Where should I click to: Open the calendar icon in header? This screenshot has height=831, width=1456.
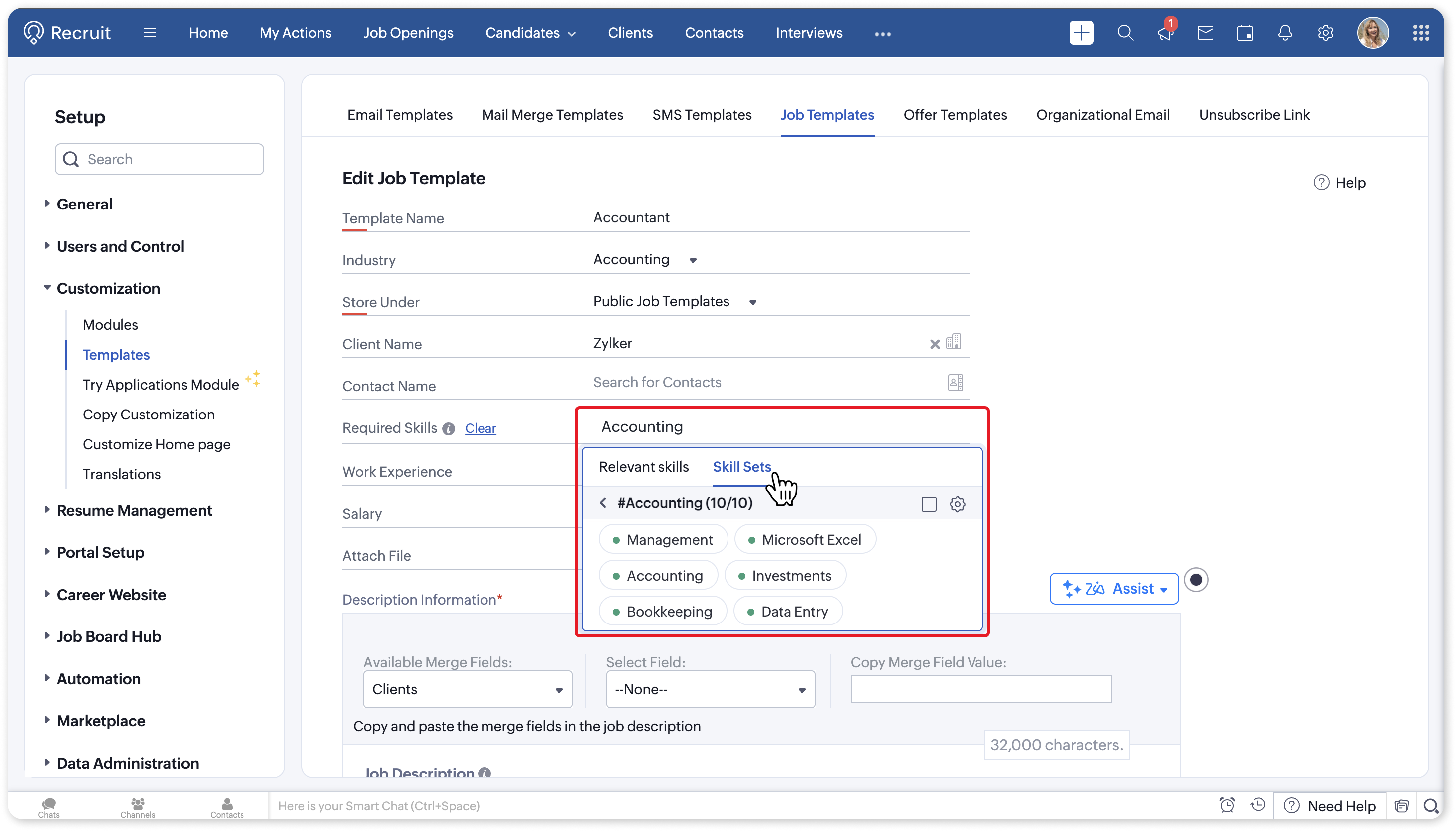click(x=1245, y=33)
